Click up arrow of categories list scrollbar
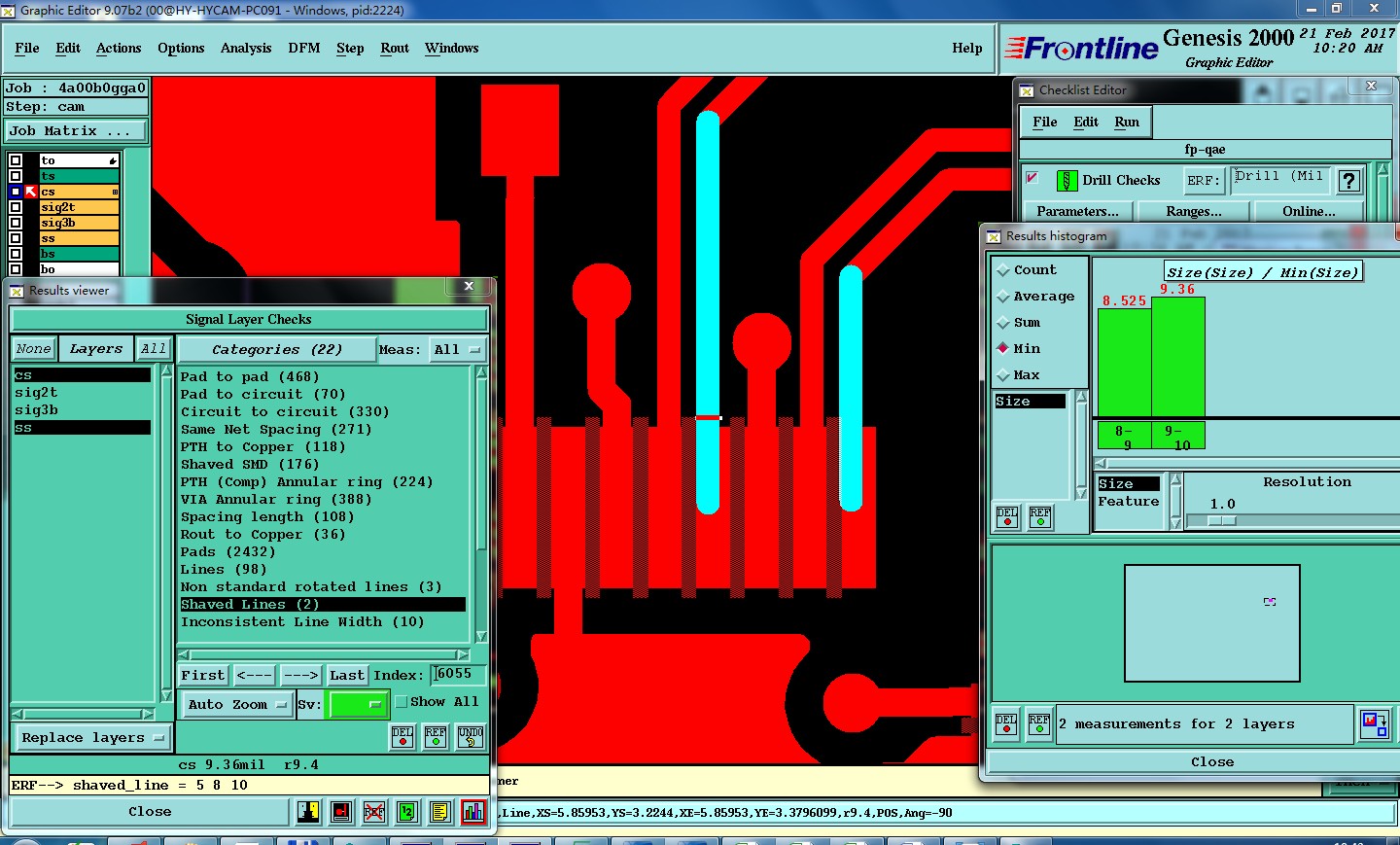 (481, 374)
